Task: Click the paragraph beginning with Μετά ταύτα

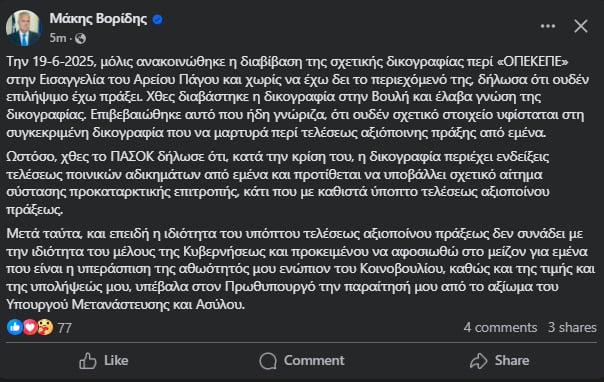Action: click(x=300, y=269)
